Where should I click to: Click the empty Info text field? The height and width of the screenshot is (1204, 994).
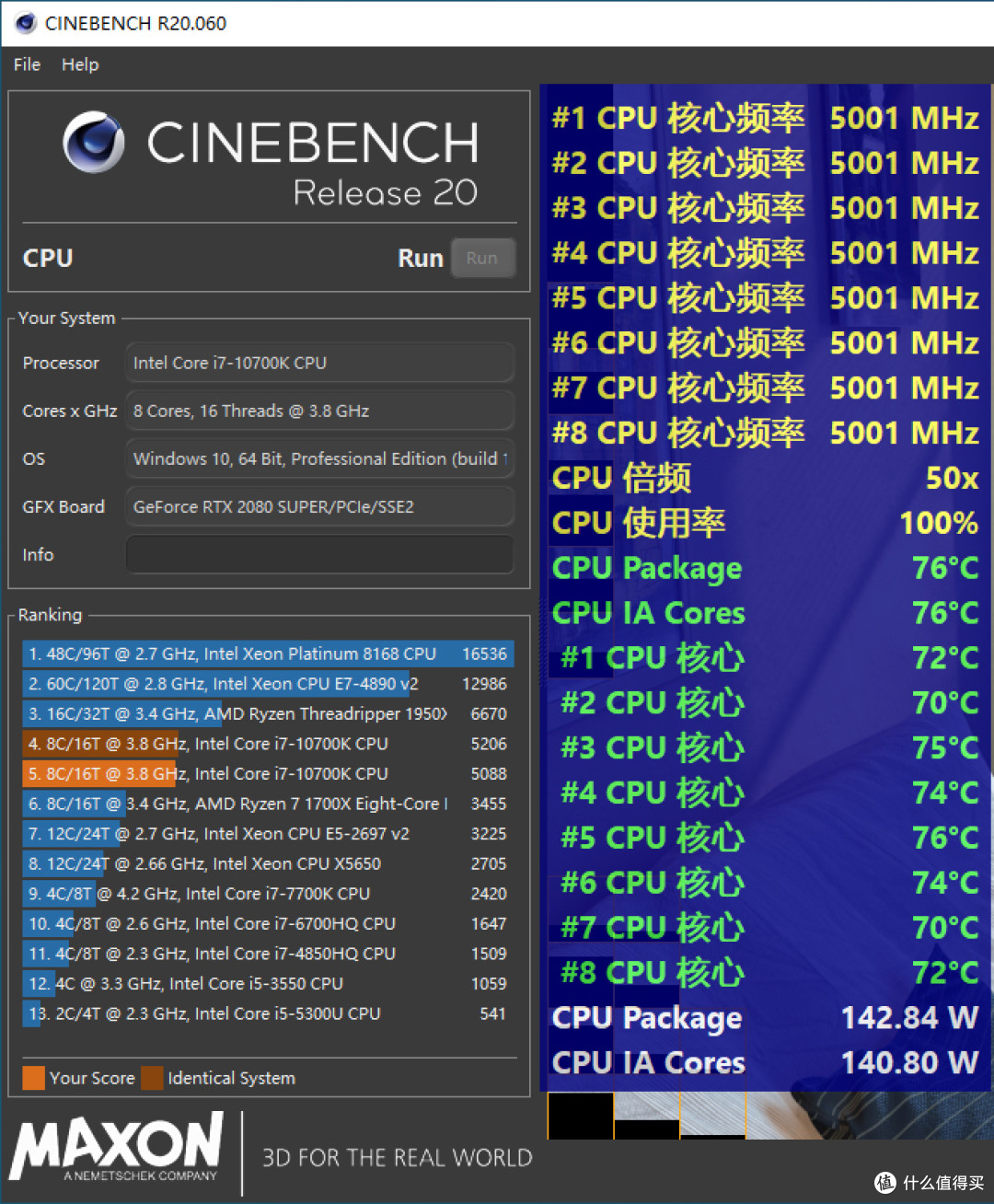319,554
